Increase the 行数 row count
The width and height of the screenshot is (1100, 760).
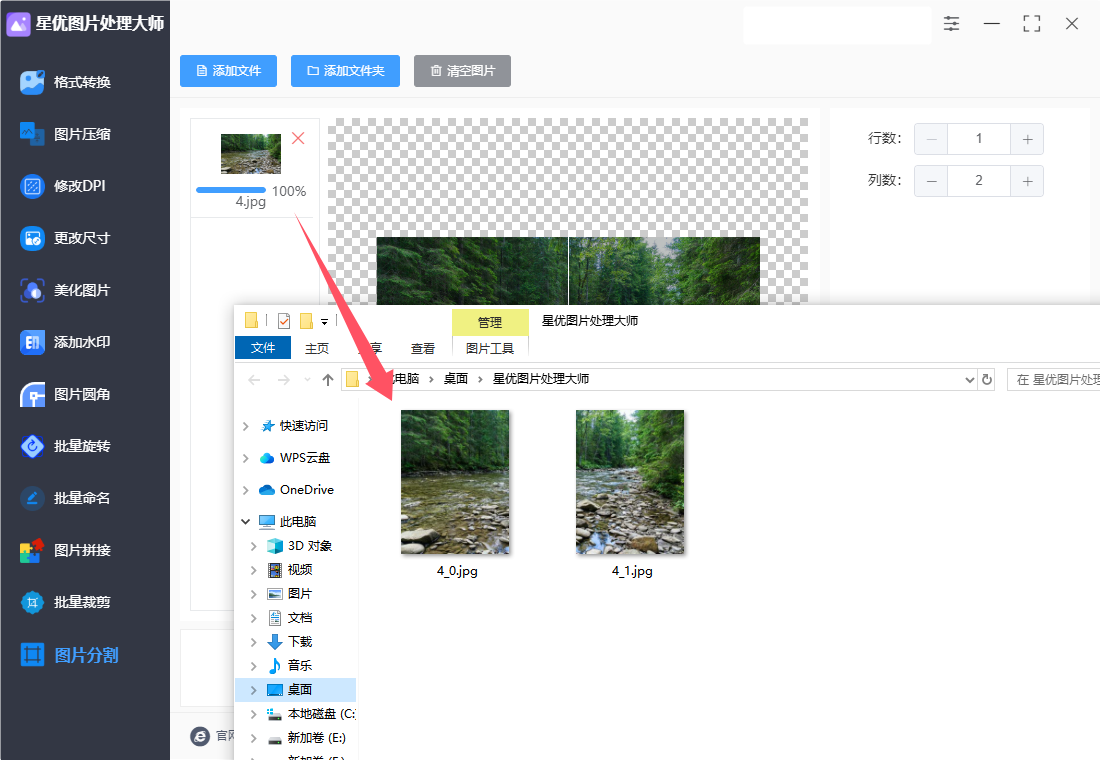coord(1027,139)
